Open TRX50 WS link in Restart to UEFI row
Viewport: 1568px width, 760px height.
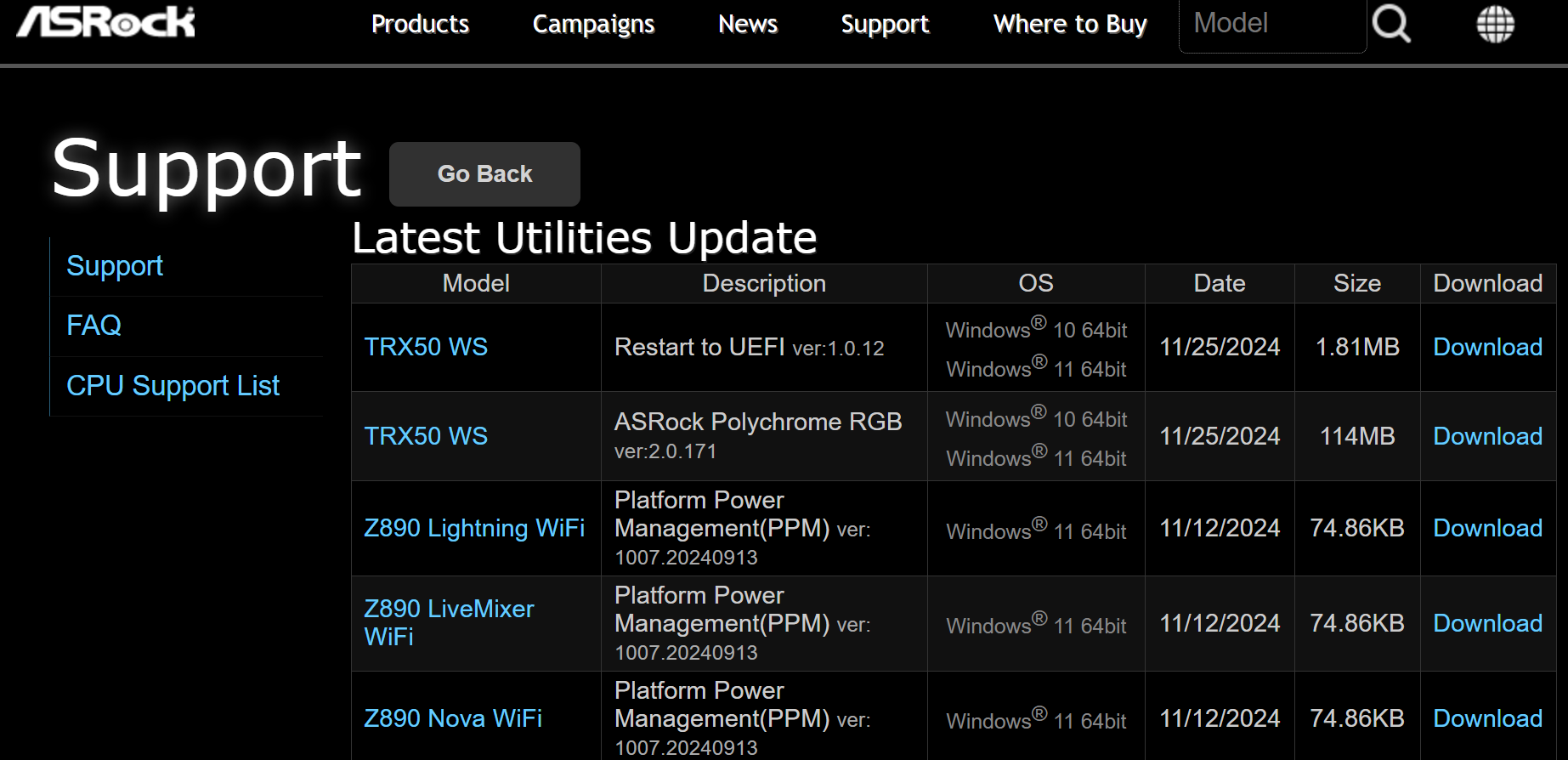pos(426,347)
